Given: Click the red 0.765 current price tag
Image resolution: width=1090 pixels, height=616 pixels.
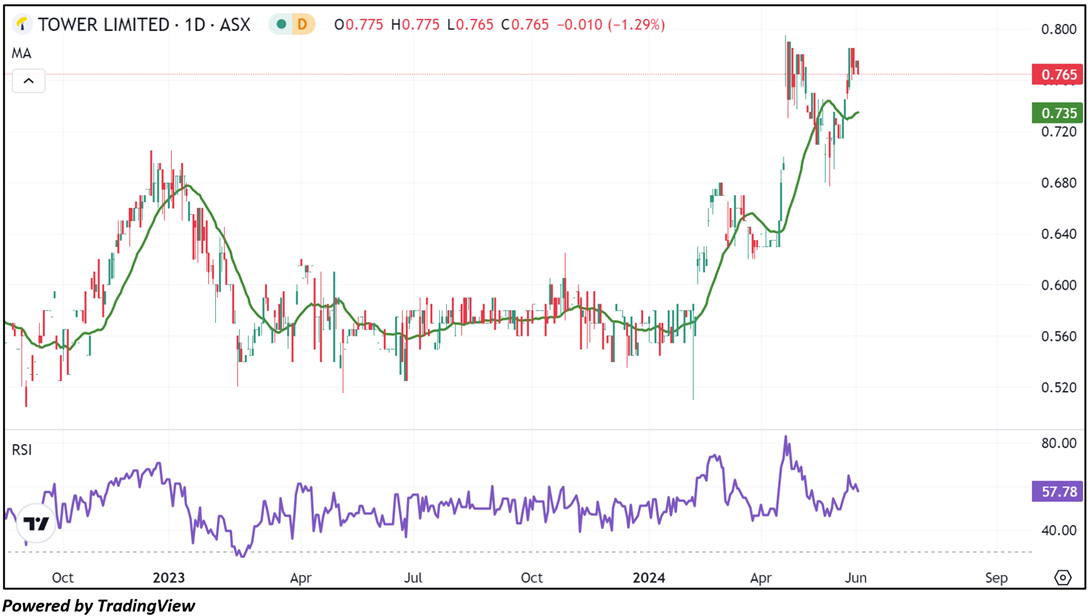Looking at the screenshot, I should pos(1057,74).
